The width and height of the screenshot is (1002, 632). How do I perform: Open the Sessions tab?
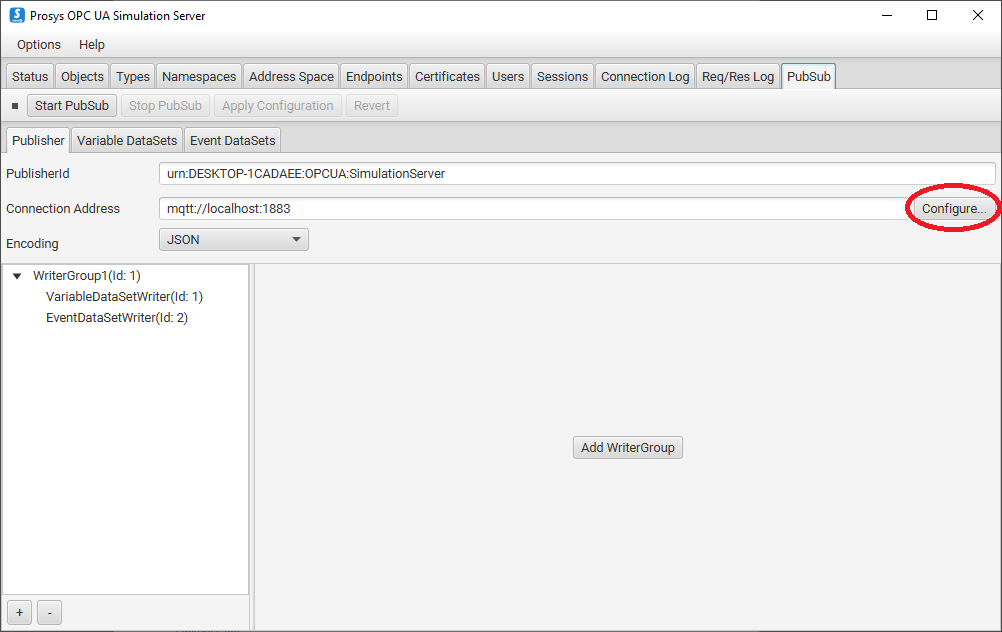coord(562,77)
